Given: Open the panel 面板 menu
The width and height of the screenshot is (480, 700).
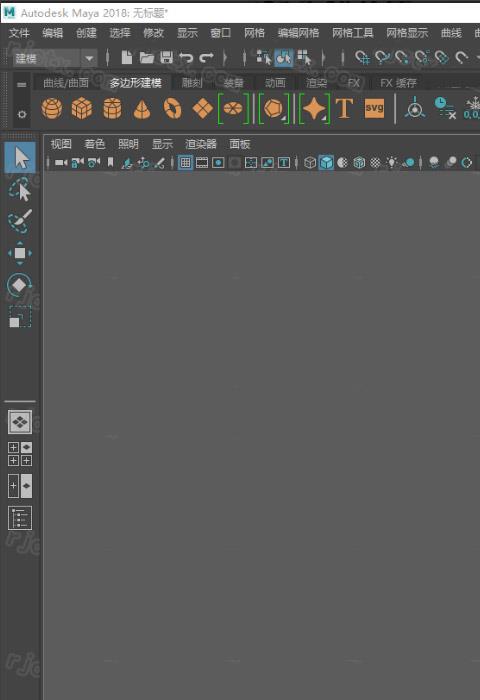Looking at the screenshot, I should pos(239,144).
